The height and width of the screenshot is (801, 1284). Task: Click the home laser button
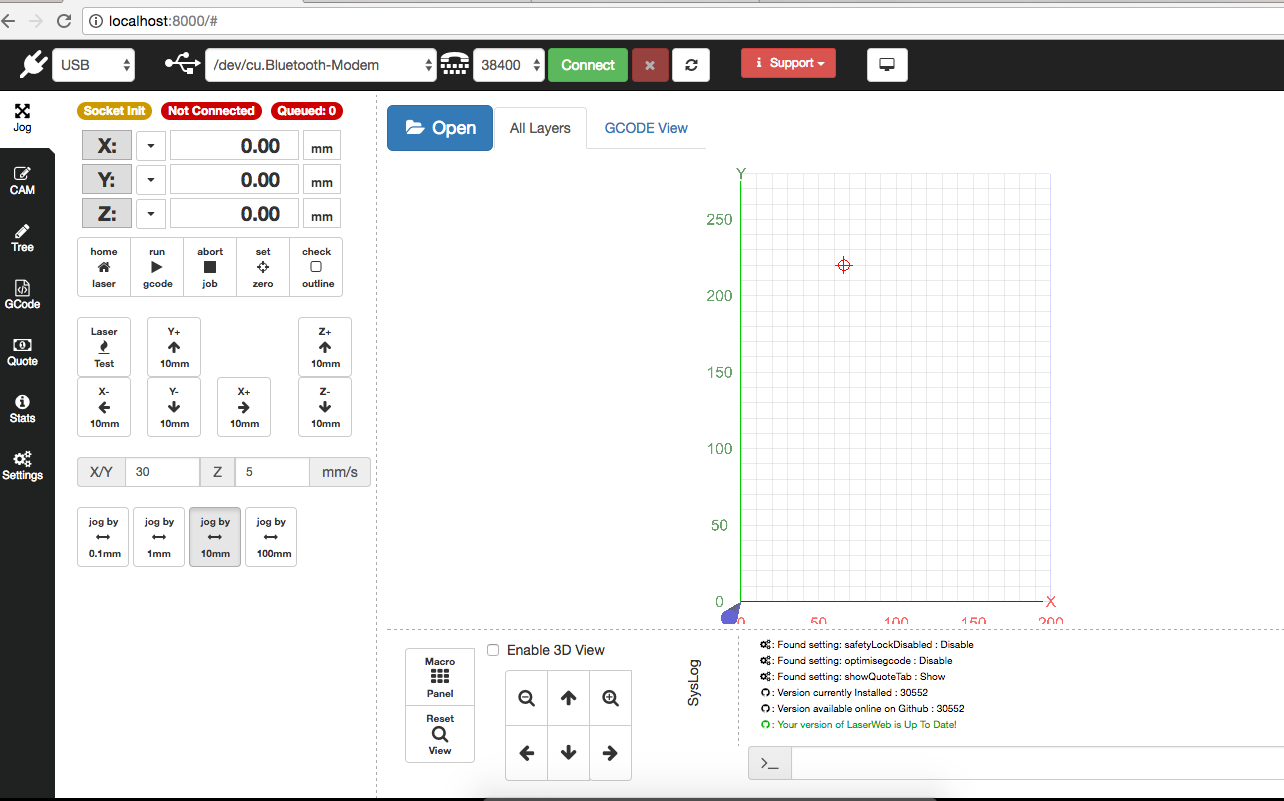tap(104, 267)
